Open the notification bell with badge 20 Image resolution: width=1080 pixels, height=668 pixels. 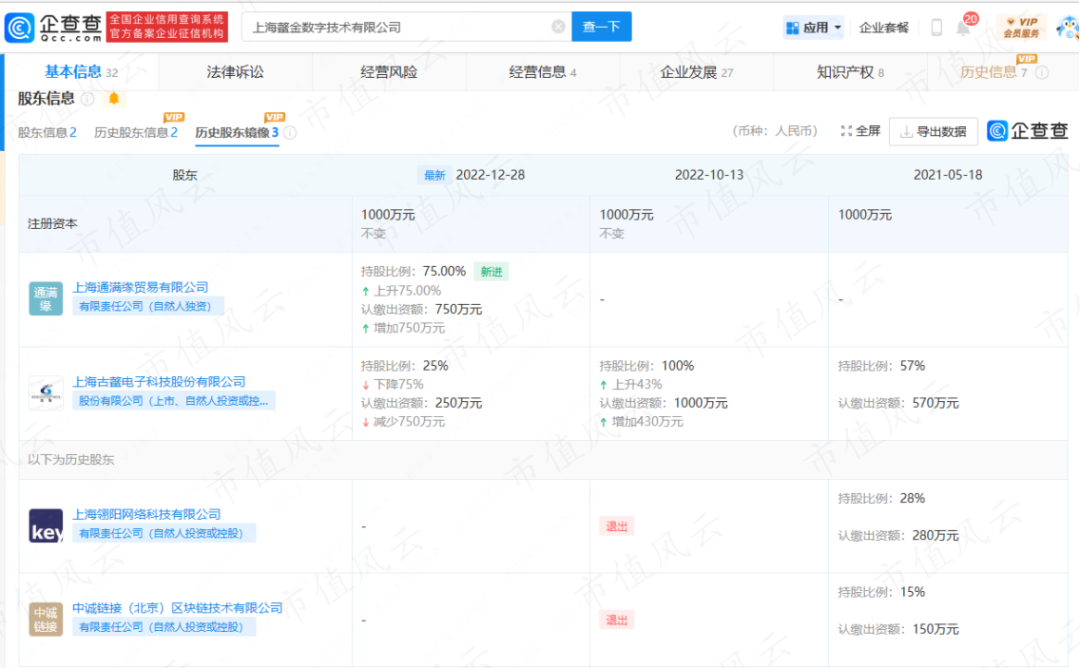[x=964, y=27]
